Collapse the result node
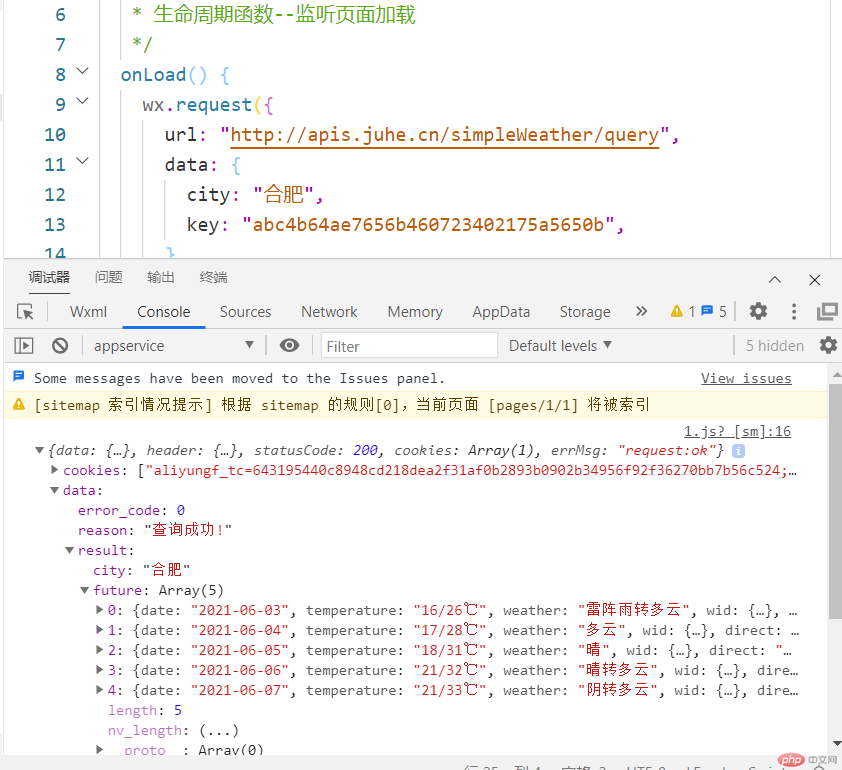842x770 pixels. pos(70,550)
